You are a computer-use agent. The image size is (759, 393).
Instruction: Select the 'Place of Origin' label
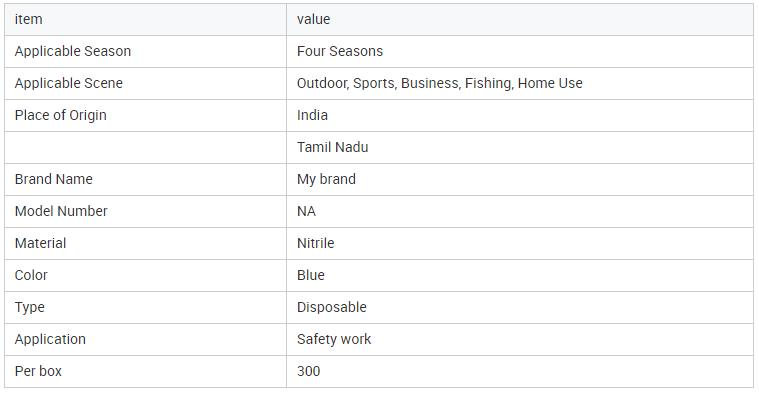click(61, 115)
